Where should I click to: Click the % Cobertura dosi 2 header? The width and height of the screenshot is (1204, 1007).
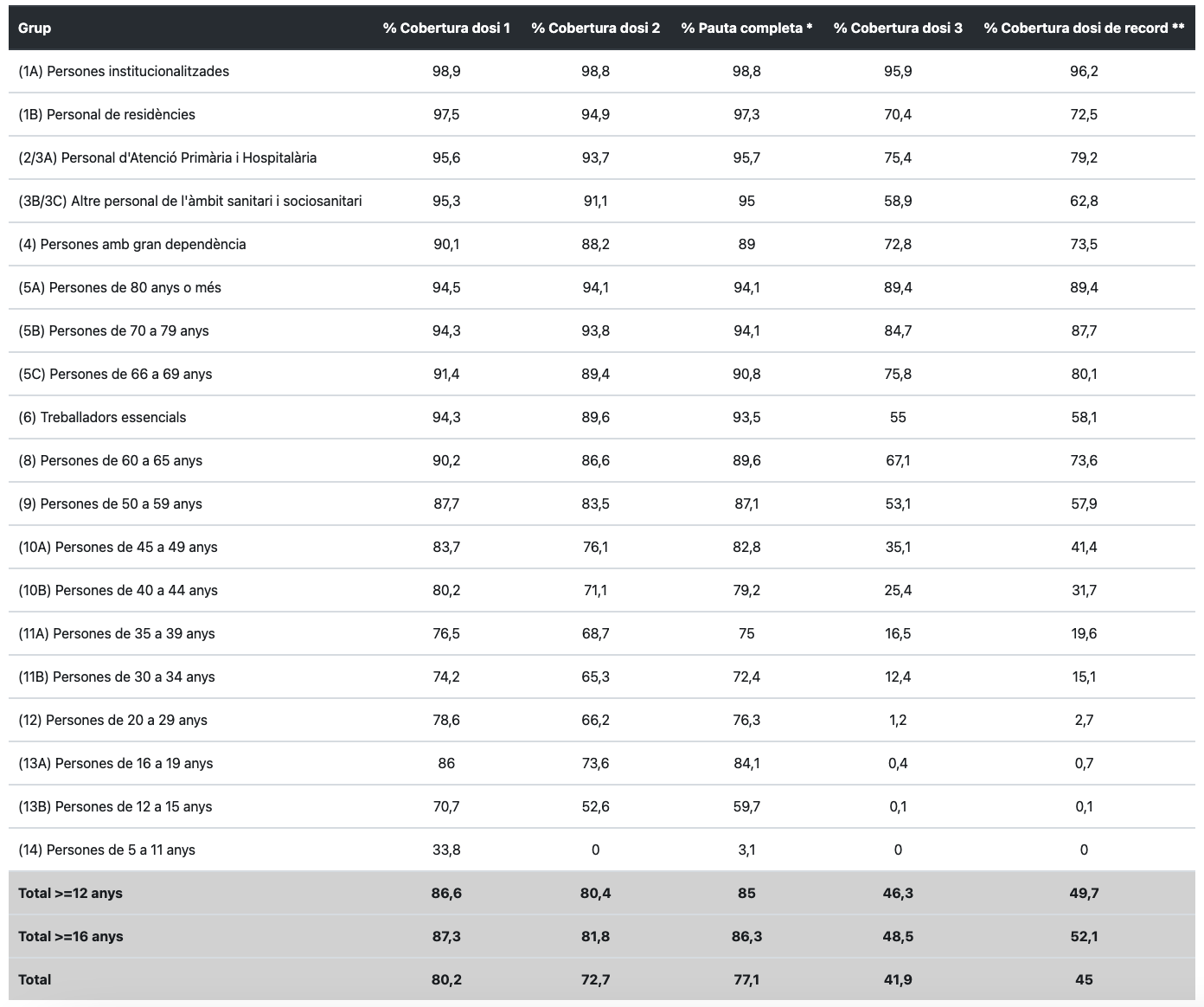[x=595, y=28]
